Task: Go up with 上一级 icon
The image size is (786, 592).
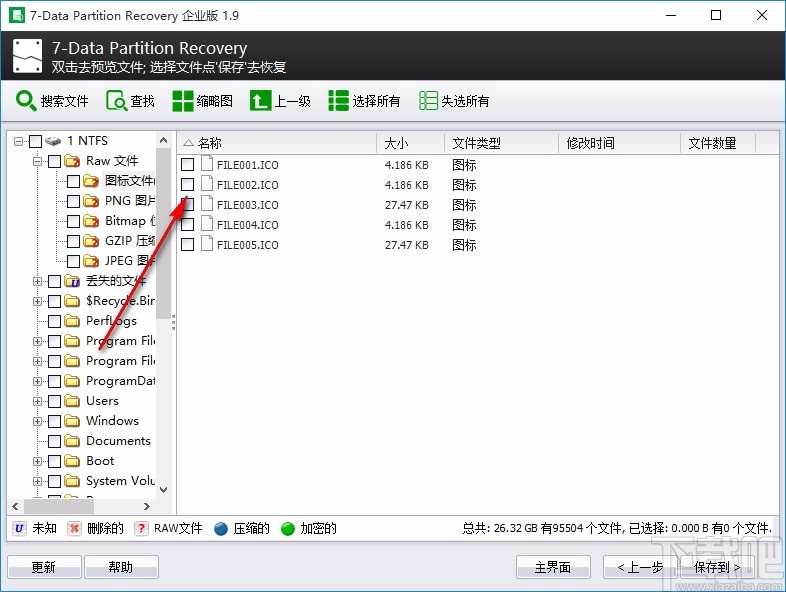Action: [260, 101]
